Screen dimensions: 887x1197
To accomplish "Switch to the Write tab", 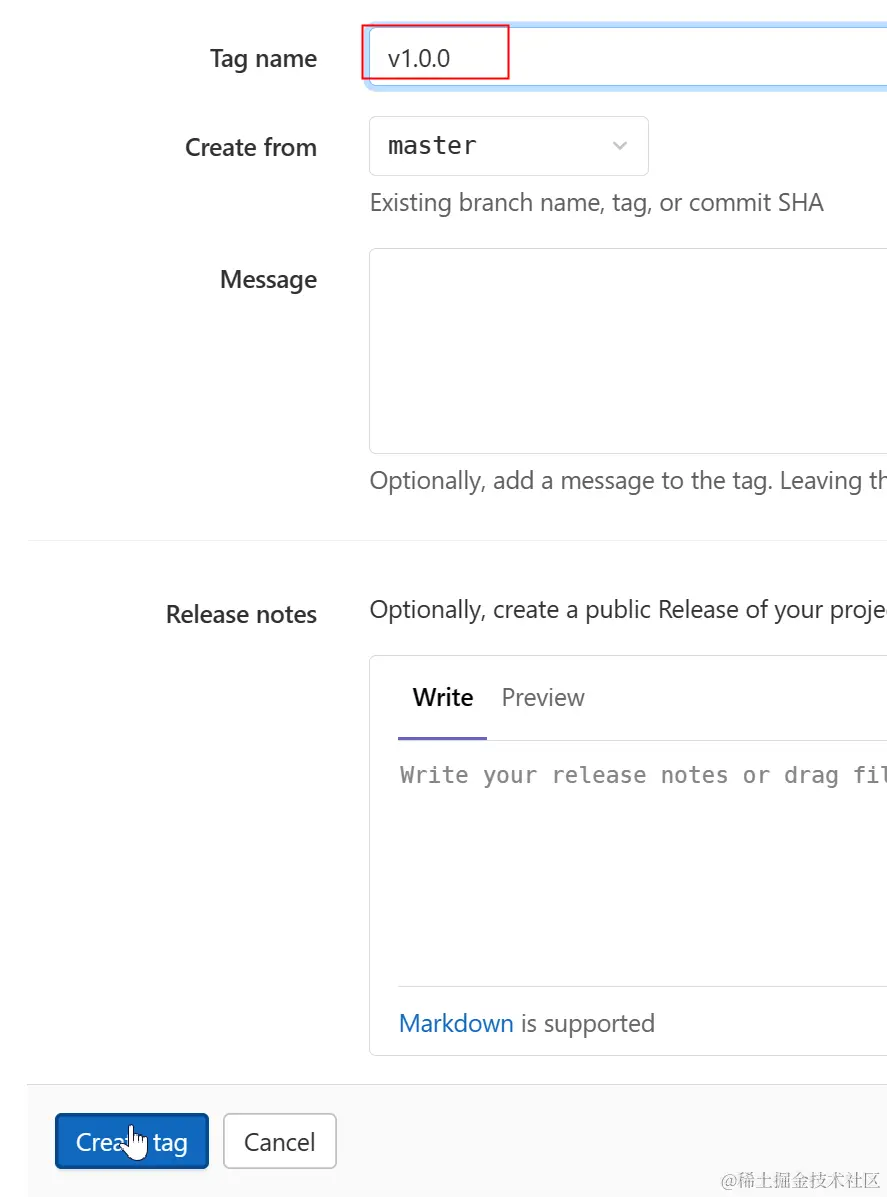I will pyautogui.click(x=442, y=697).
